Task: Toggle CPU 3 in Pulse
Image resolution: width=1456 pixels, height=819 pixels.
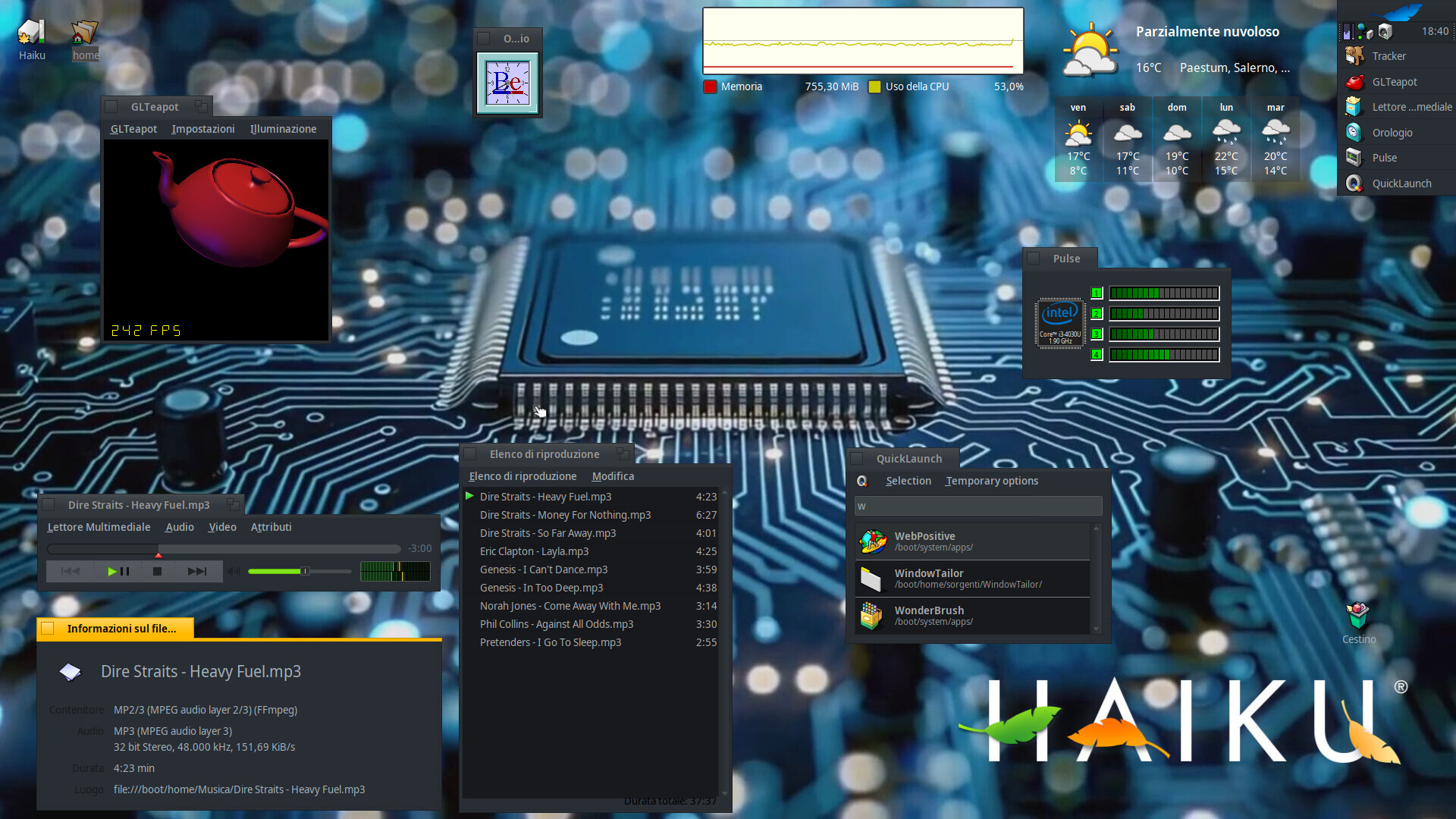Action: (1096, 334)
